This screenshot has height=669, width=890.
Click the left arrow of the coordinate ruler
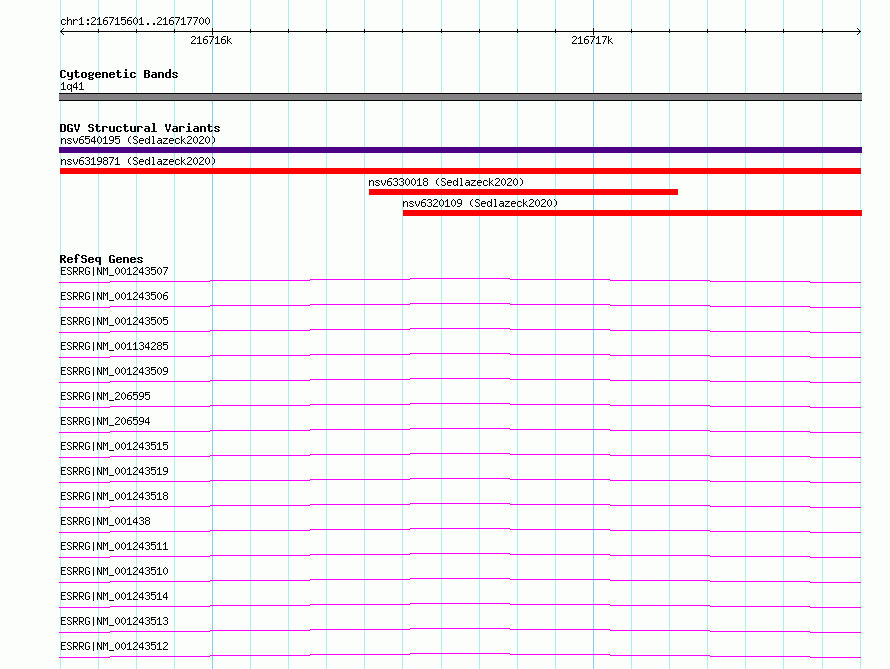(x=62, y=32)
